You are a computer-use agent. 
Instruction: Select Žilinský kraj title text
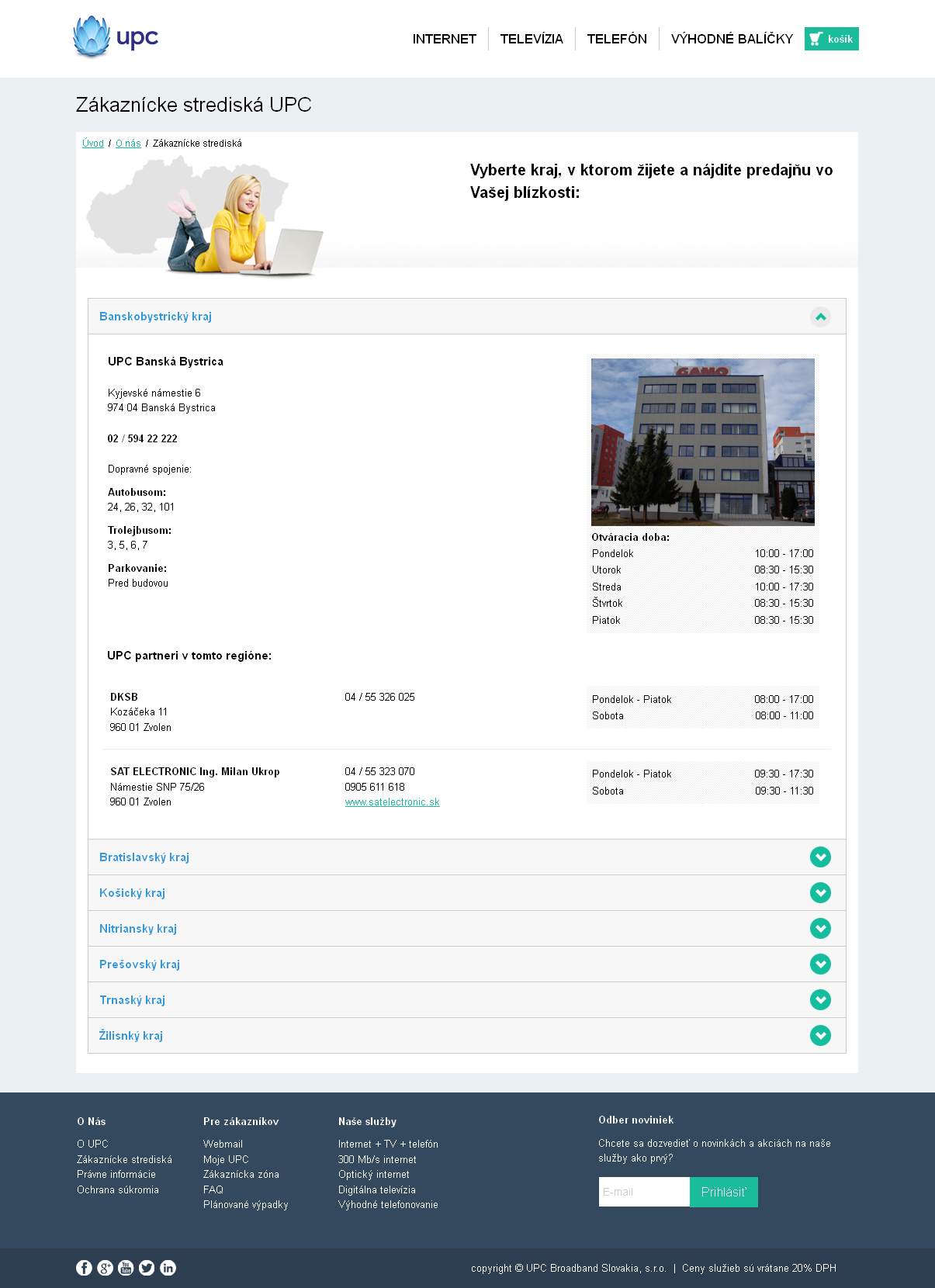tap(131, 1036)
